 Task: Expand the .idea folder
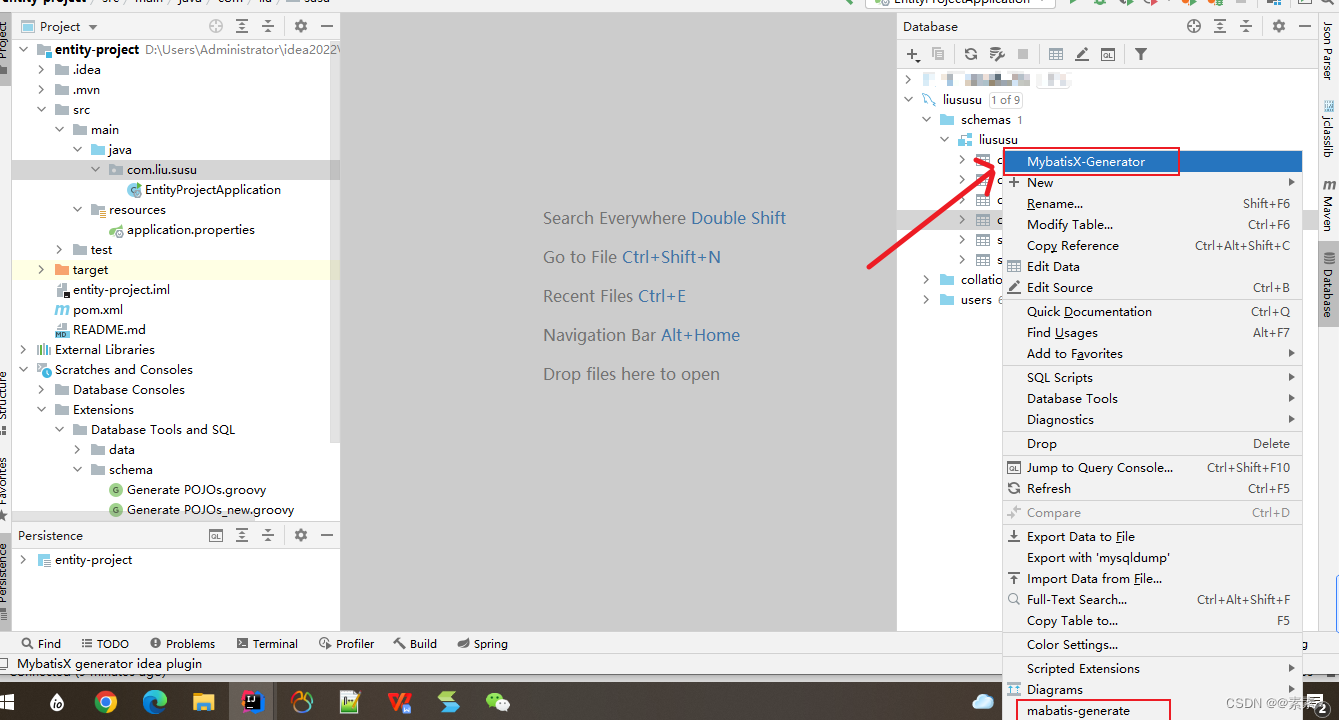click(x=41, y=70)
